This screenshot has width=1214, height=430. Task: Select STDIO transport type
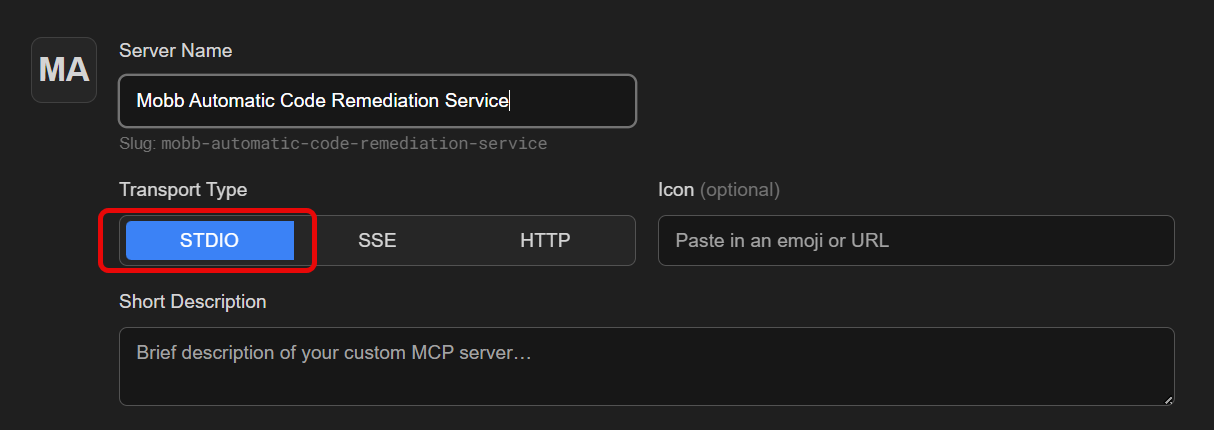[x=209, y=240]
